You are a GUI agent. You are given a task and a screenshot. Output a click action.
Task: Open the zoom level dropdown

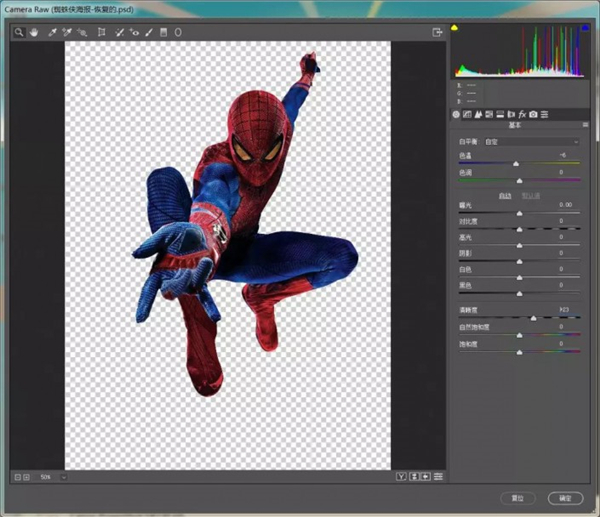pyautogui.click(x=62, y=477)
